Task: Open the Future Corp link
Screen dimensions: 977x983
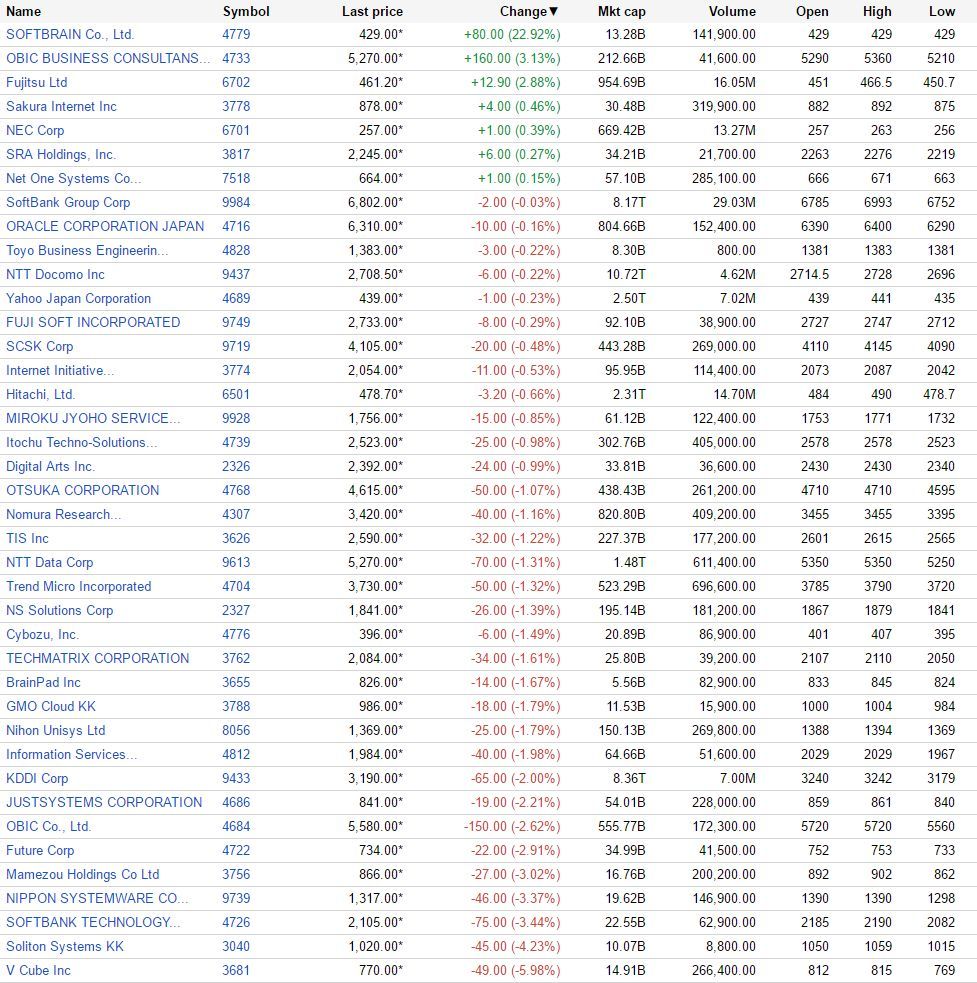Action: click(x=40, y=851)
